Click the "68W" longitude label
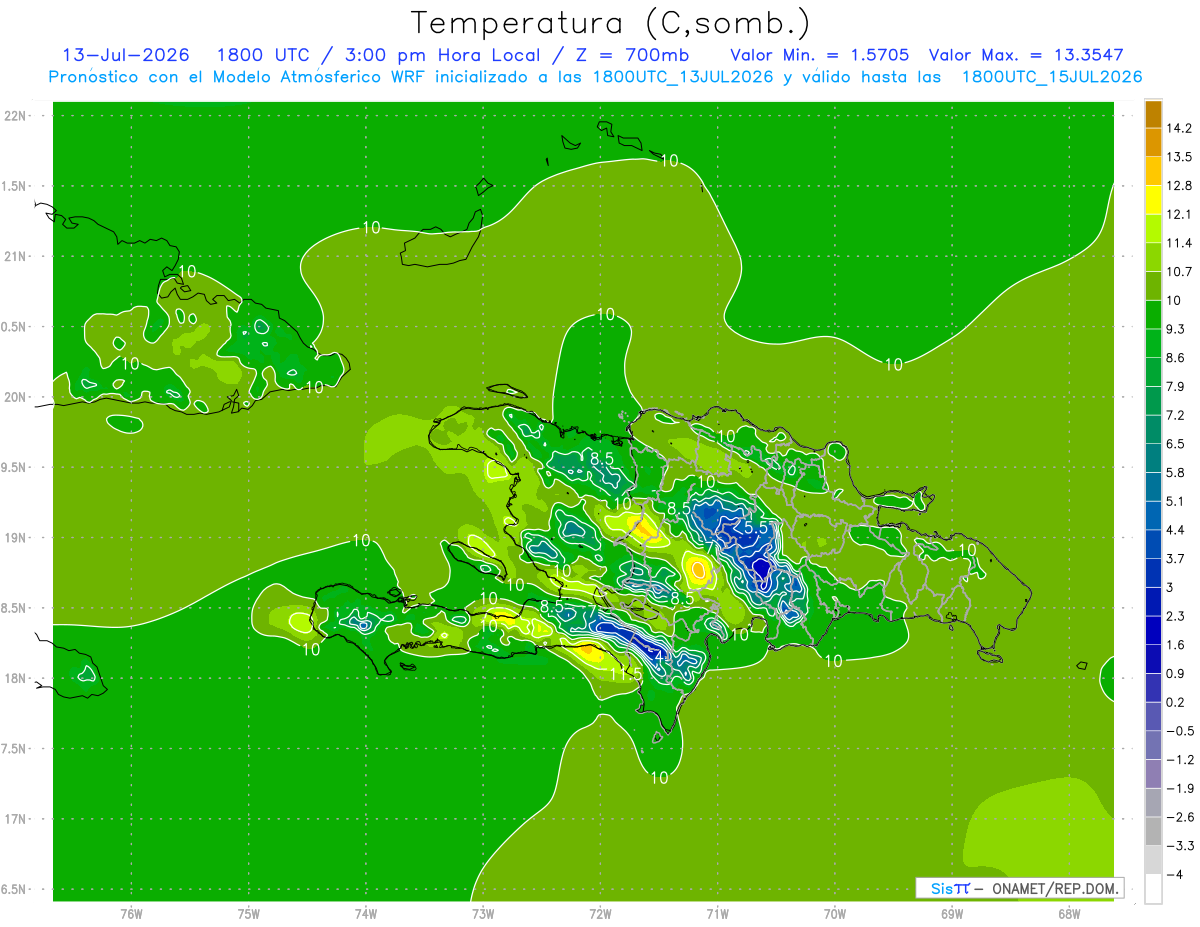This screenshot has height=927, width=1200. click(1069, 914)
